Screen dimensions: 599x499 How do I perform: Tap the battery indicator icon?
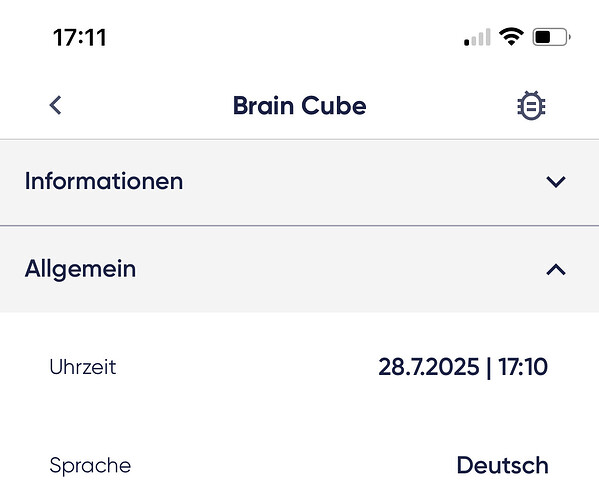point(551,37)
